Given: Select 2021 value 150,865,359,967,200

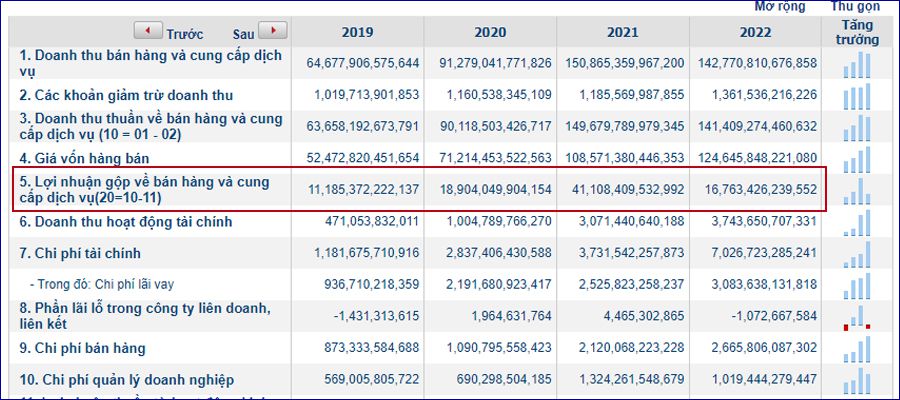Looking at the screenshot, I should (x=625, y=63).
